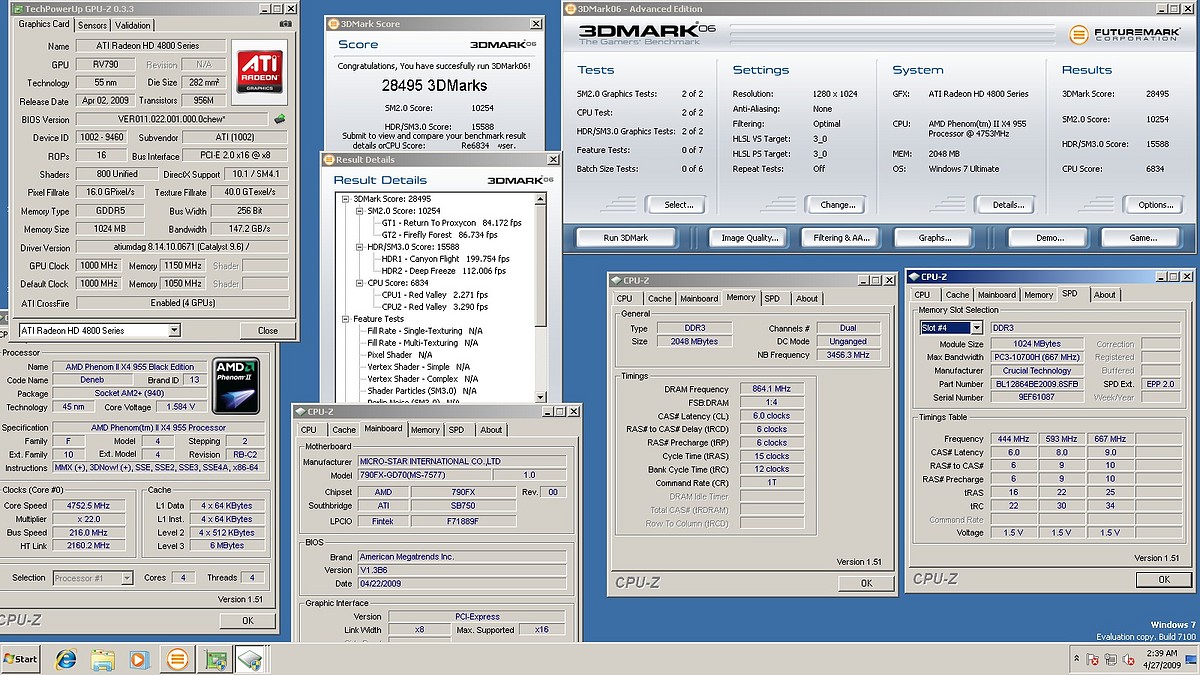Open Graphs... in 3DMark06
The width and height of the screenshot is (1200, 675).
[x=935, y=238]
